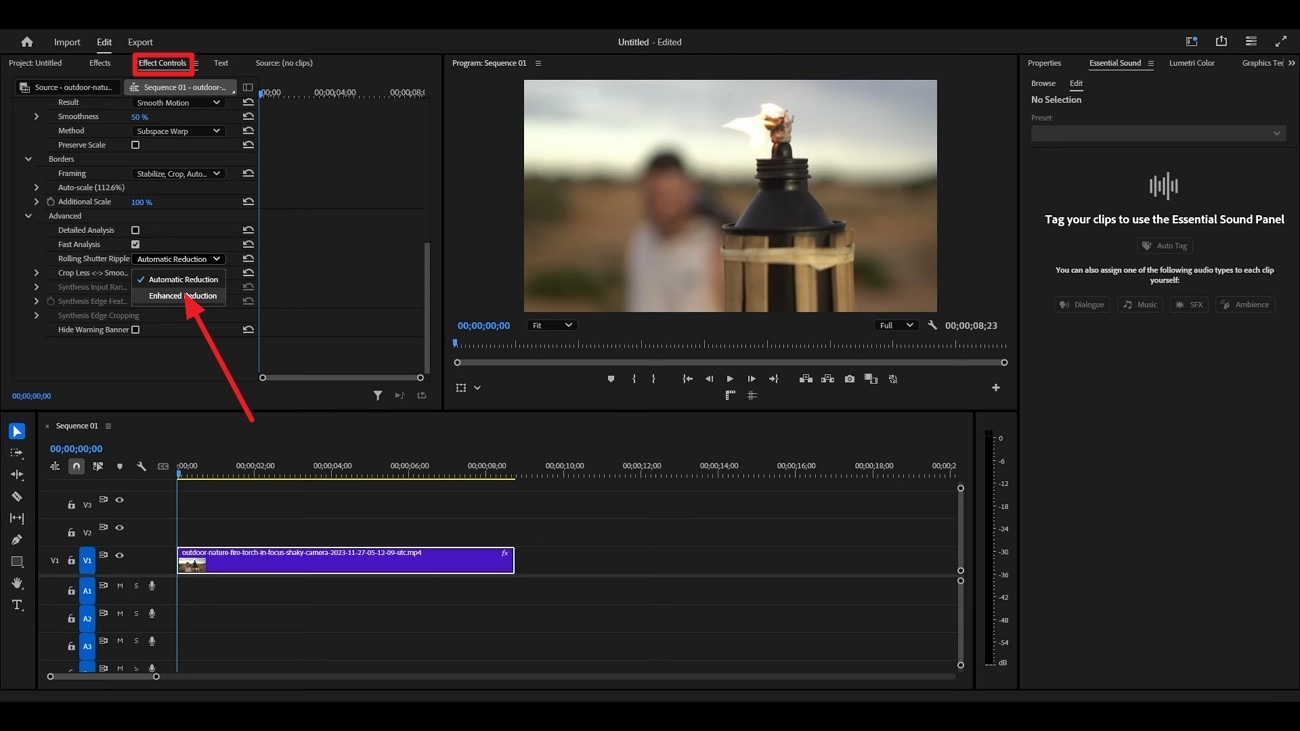1300x731 pixels.
Task: Open the Method dropdown showing Subspace Warp
Action: (x=178, y=130)
